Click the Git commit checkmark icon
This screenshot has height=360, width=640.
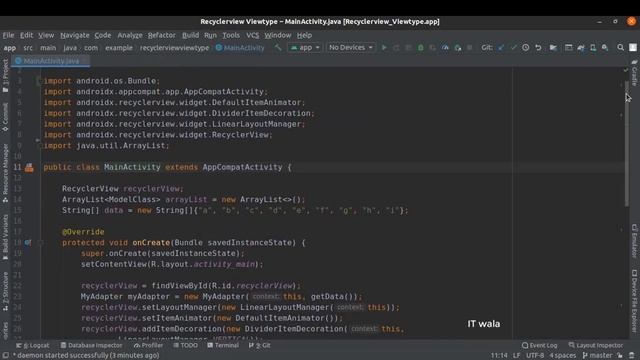click(x=513, y=48)
